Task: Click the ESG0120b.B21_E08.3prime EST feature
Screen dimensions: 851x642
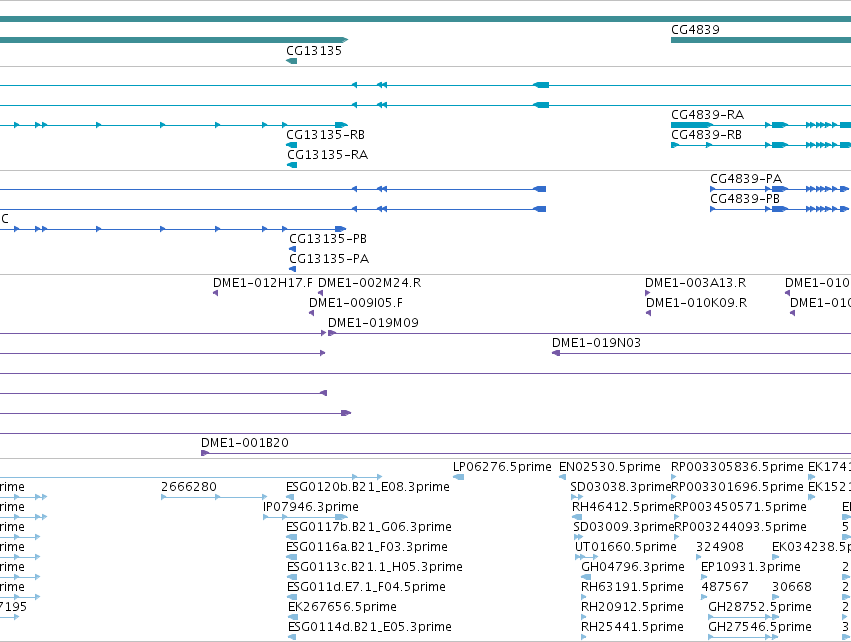Action: (290, 497)
